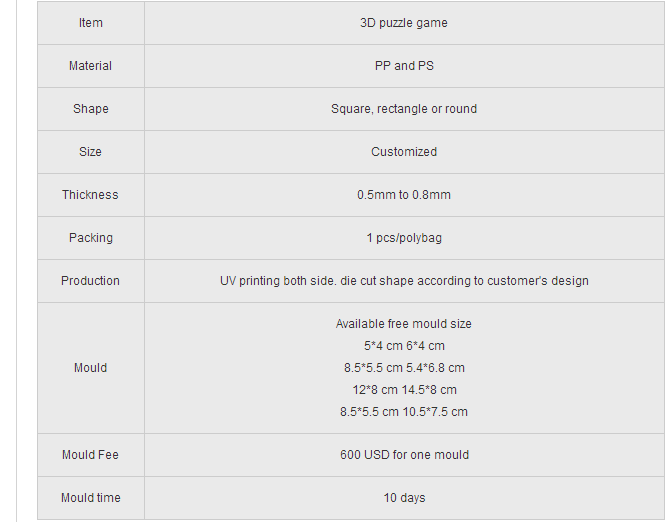The height and width of the screenshot is (522, 665).
Task: Select the '3D puzzle game' cell text
Action: pyautogui.click(x=404, y=22)
